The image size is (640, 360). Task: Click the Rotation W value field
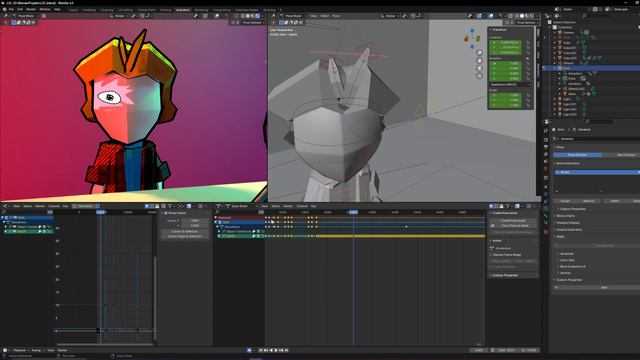pyautogui.click(x=506, y=64)
